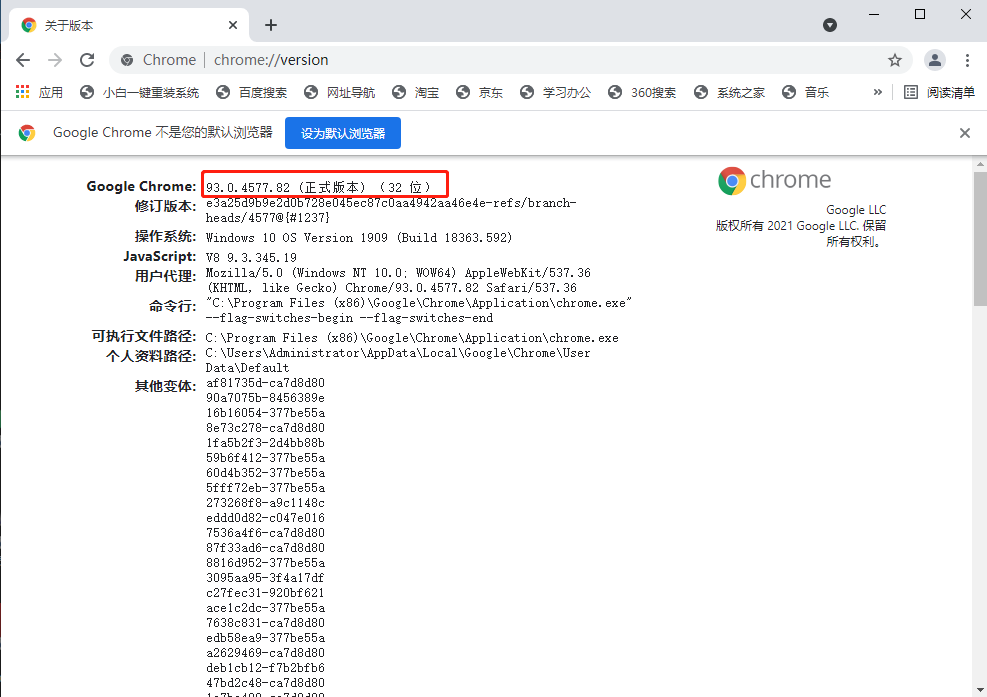The width and height of the screenshot is (987, 697).
Task: Open the 应用 apps shortcut
Action: [x=39, y=93]
